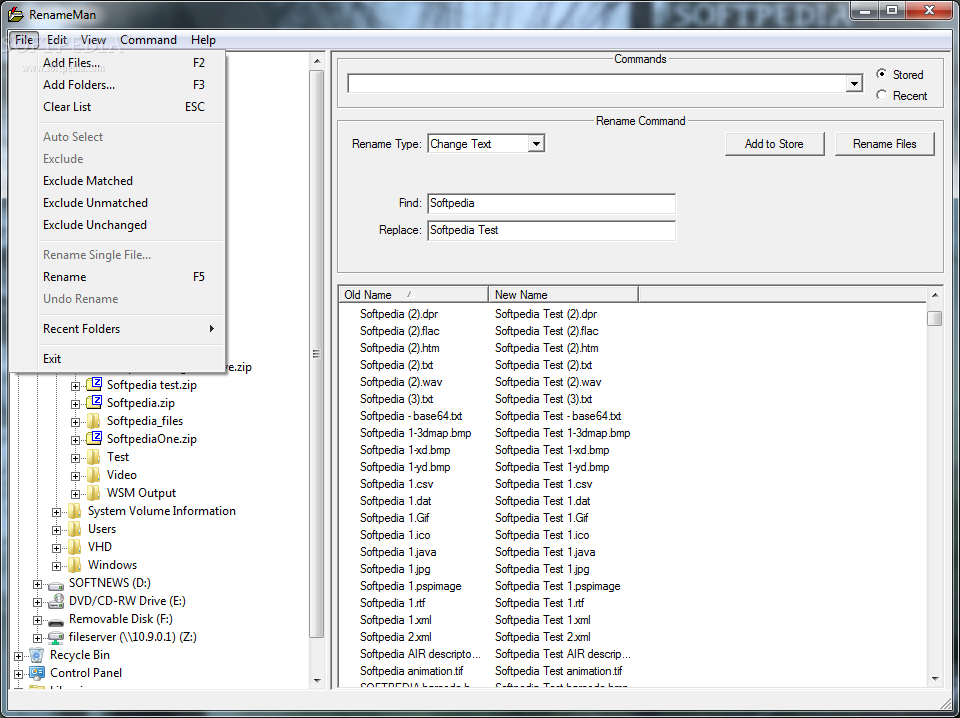
Task: Click the Rename Files button
Action: tap(885, 144)
